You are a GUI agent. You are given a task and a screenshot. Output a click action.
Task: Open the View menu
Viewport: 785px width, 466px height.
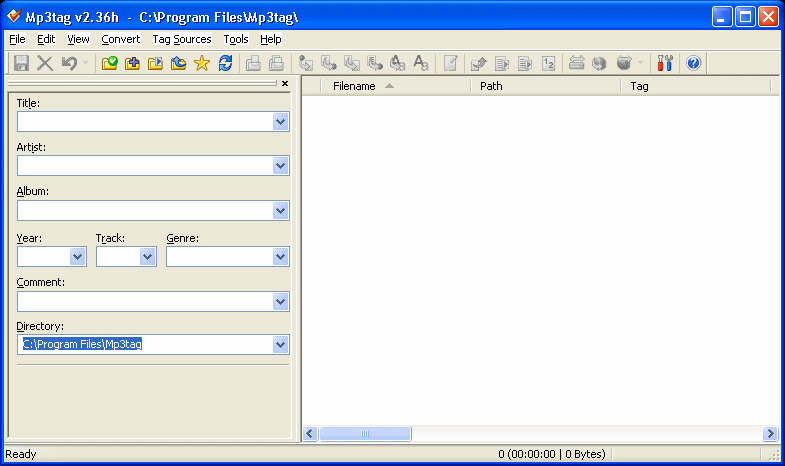click(78, 39)
